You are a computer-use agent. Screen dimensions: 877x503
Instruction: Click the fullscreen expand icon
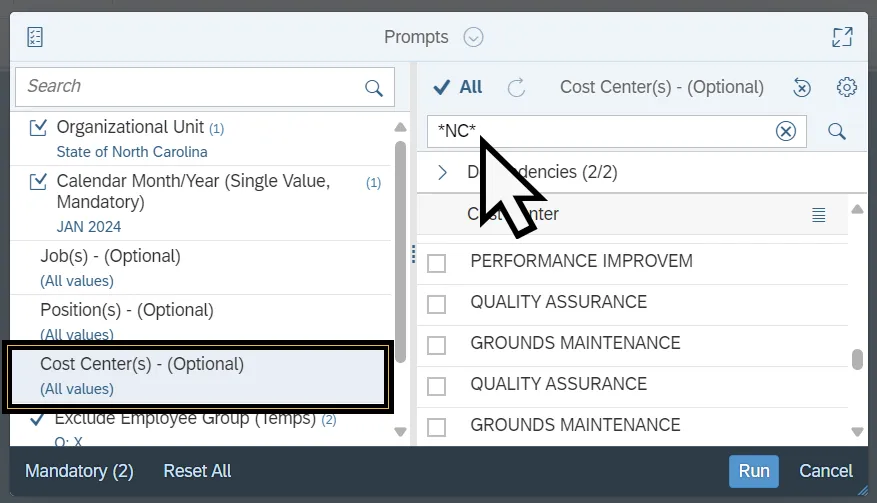click(x=842, y=37)
